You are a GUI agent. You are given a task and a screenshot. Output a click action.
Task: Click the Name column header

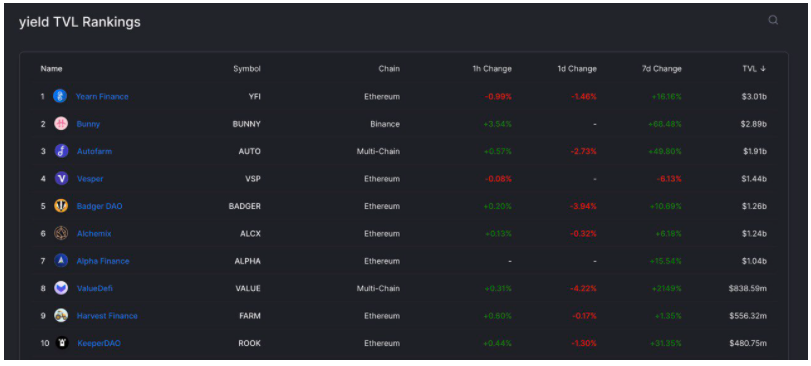(51, 69)
